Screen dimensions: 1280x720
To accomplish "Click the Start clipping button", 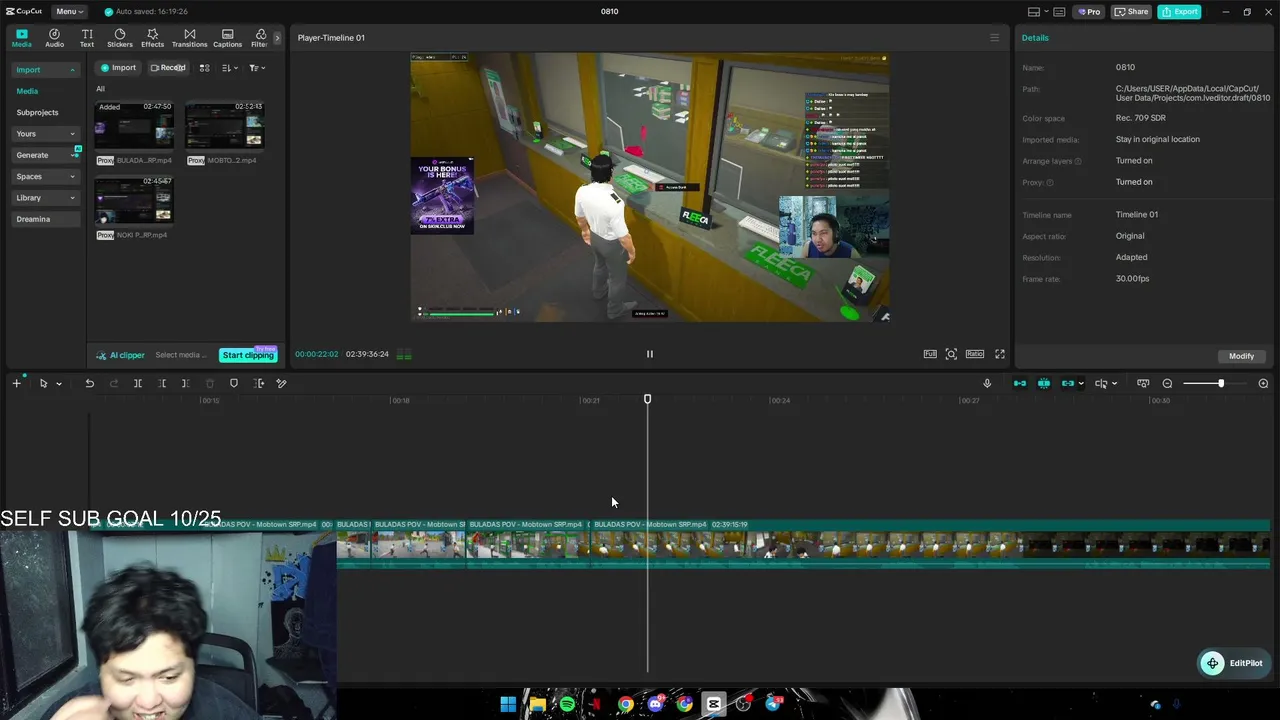I will click(248, 355).
